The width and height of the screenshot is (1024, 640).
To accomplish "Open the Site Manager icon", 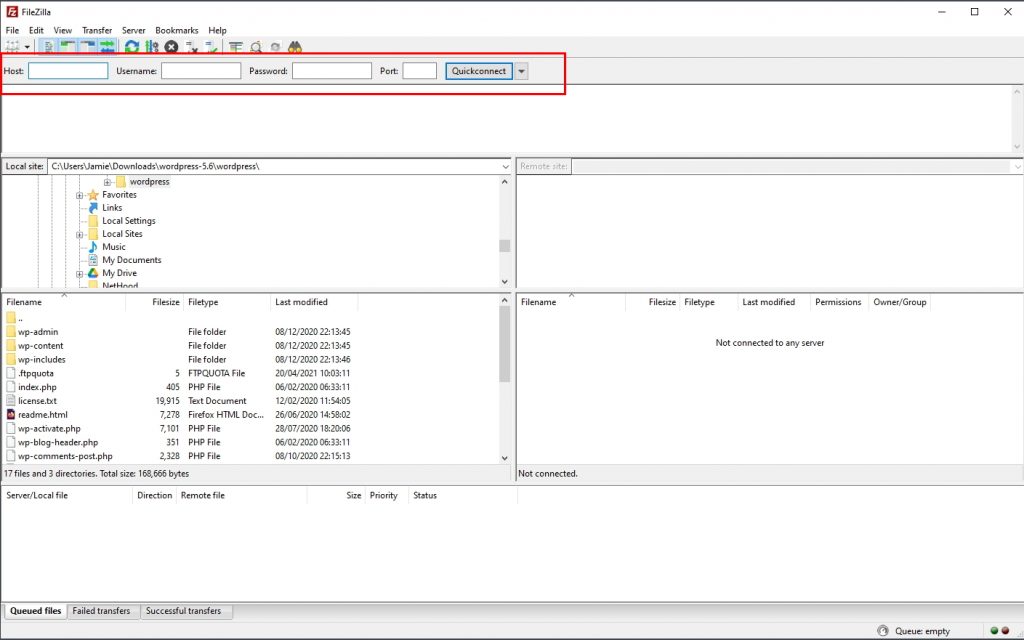I will [12, 47].
